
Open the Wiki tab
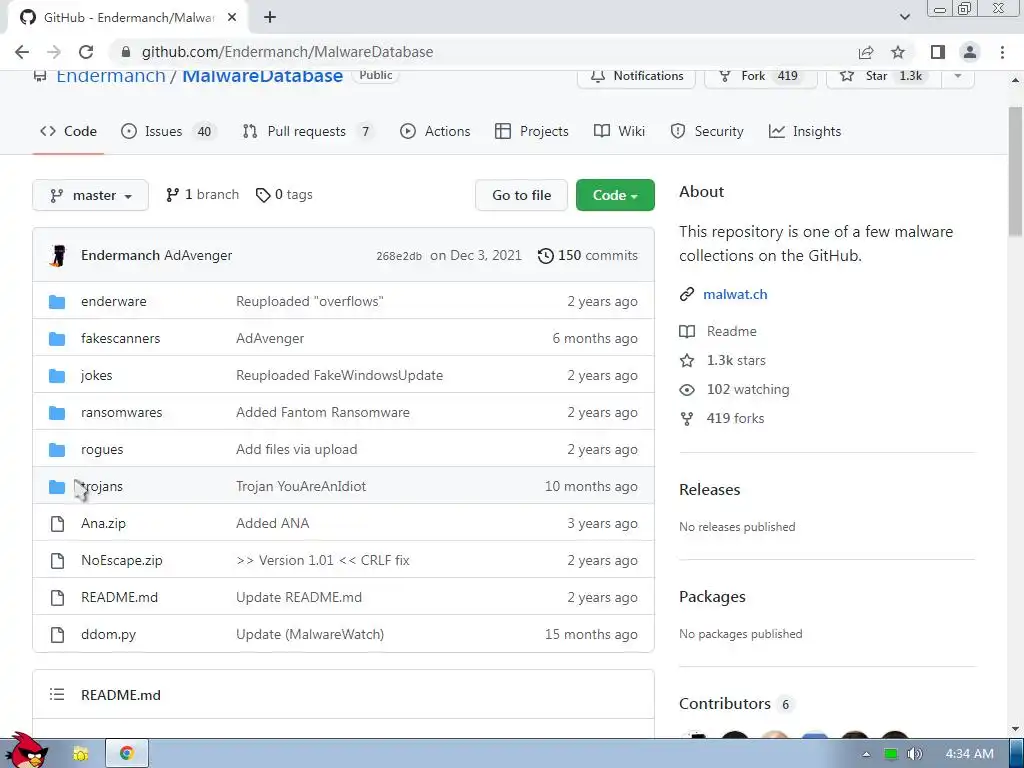click(x=619, y=131)
